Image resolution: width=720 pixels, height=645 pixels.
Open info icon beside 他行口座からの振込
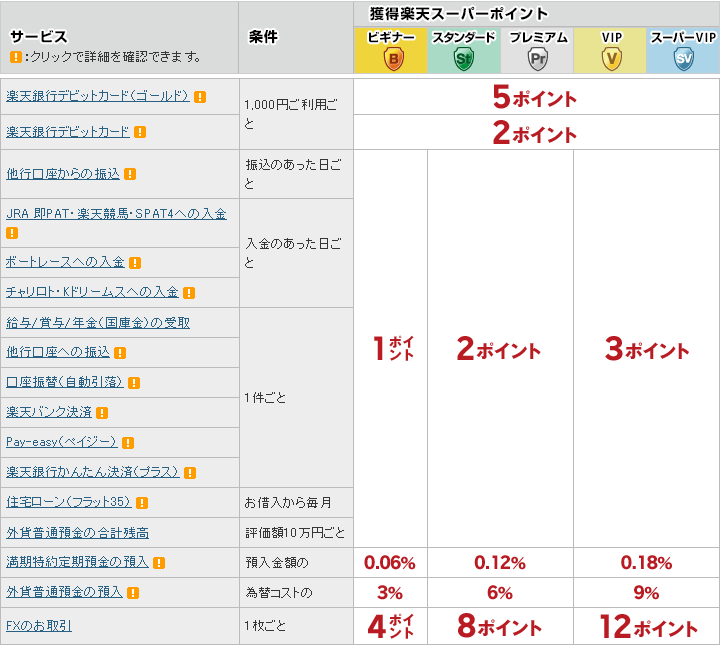[130, 174]
